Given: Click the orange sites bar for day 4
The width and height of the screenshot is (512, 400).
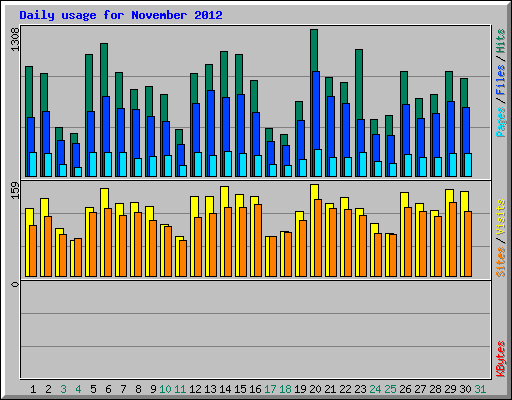Looking at the screenshot, I should [x=78, y=257].
